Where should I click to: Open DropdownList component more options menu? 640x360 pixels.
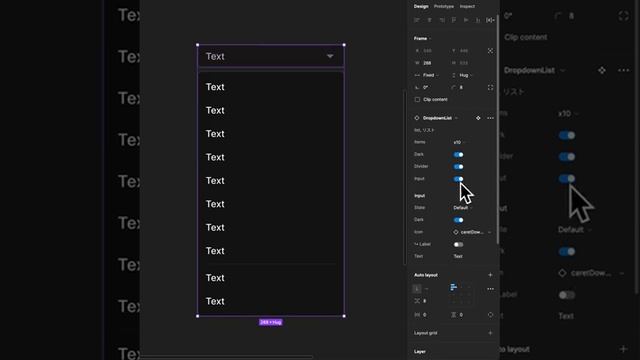coord(490,118)
